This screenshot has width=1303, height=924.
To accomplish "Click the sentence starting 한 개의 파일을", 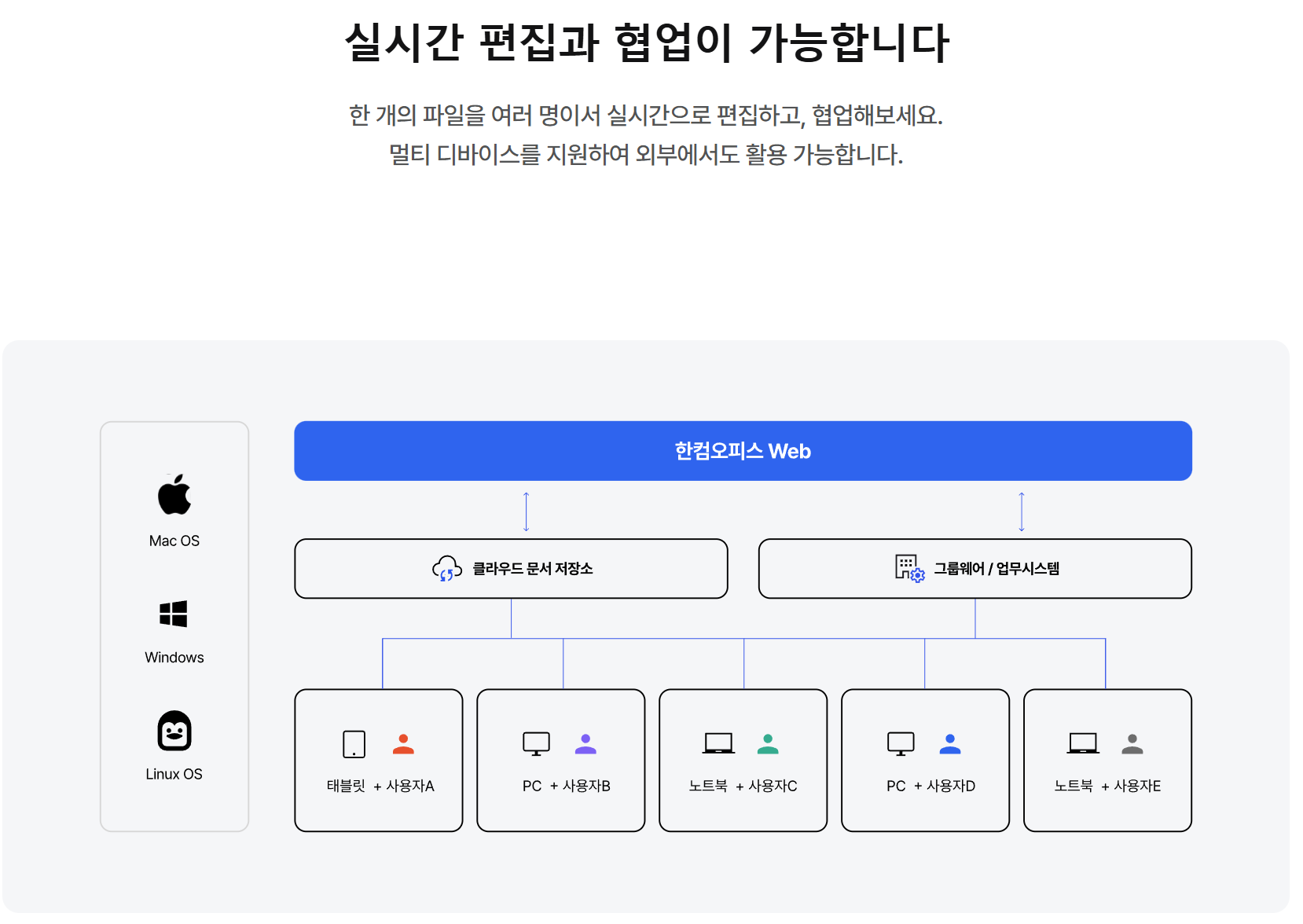I will [x=646, y=115].
